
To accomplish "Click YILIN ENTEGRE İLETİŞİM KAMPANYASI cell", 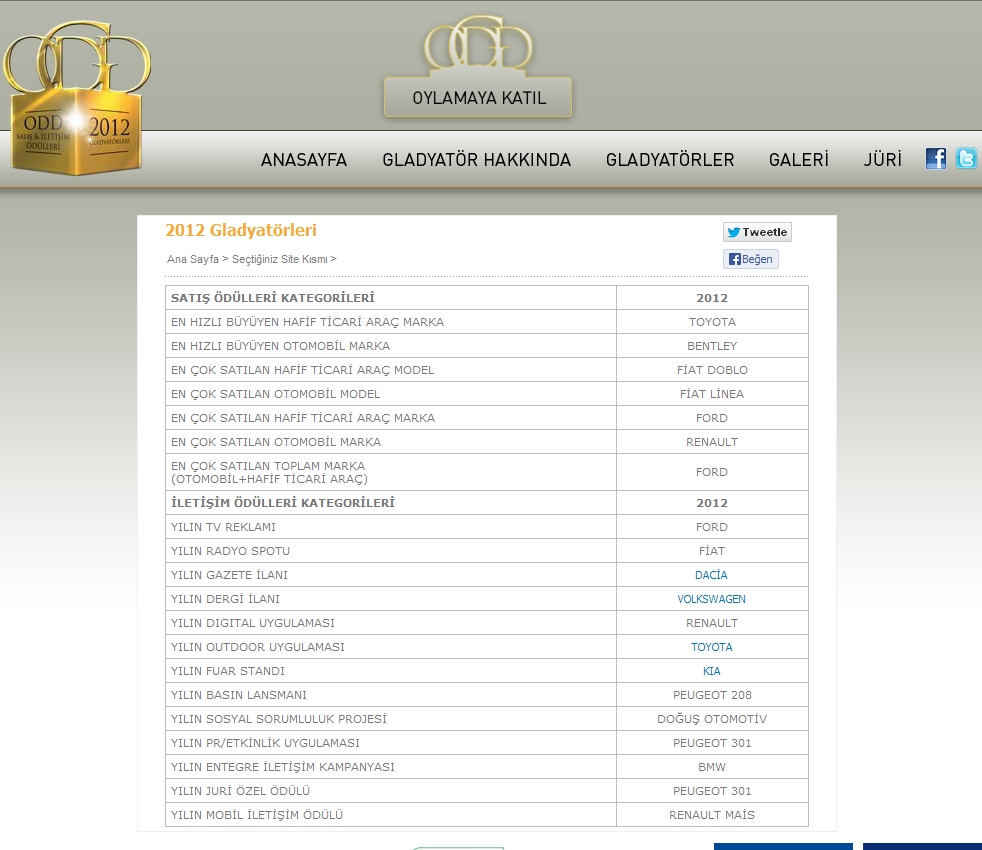I will [x=391, y=767].
